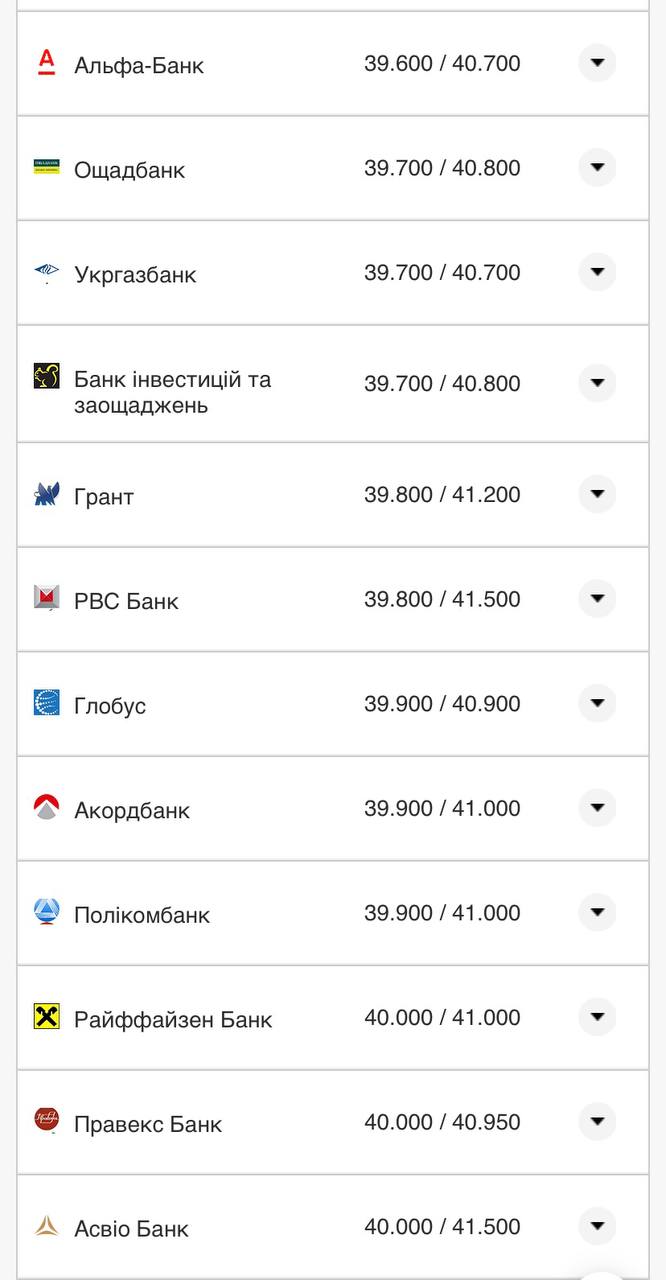Expand the Асвіо Банк details arrow
This screenshot has width=666, height=1280.
[x=596, y=1227]
